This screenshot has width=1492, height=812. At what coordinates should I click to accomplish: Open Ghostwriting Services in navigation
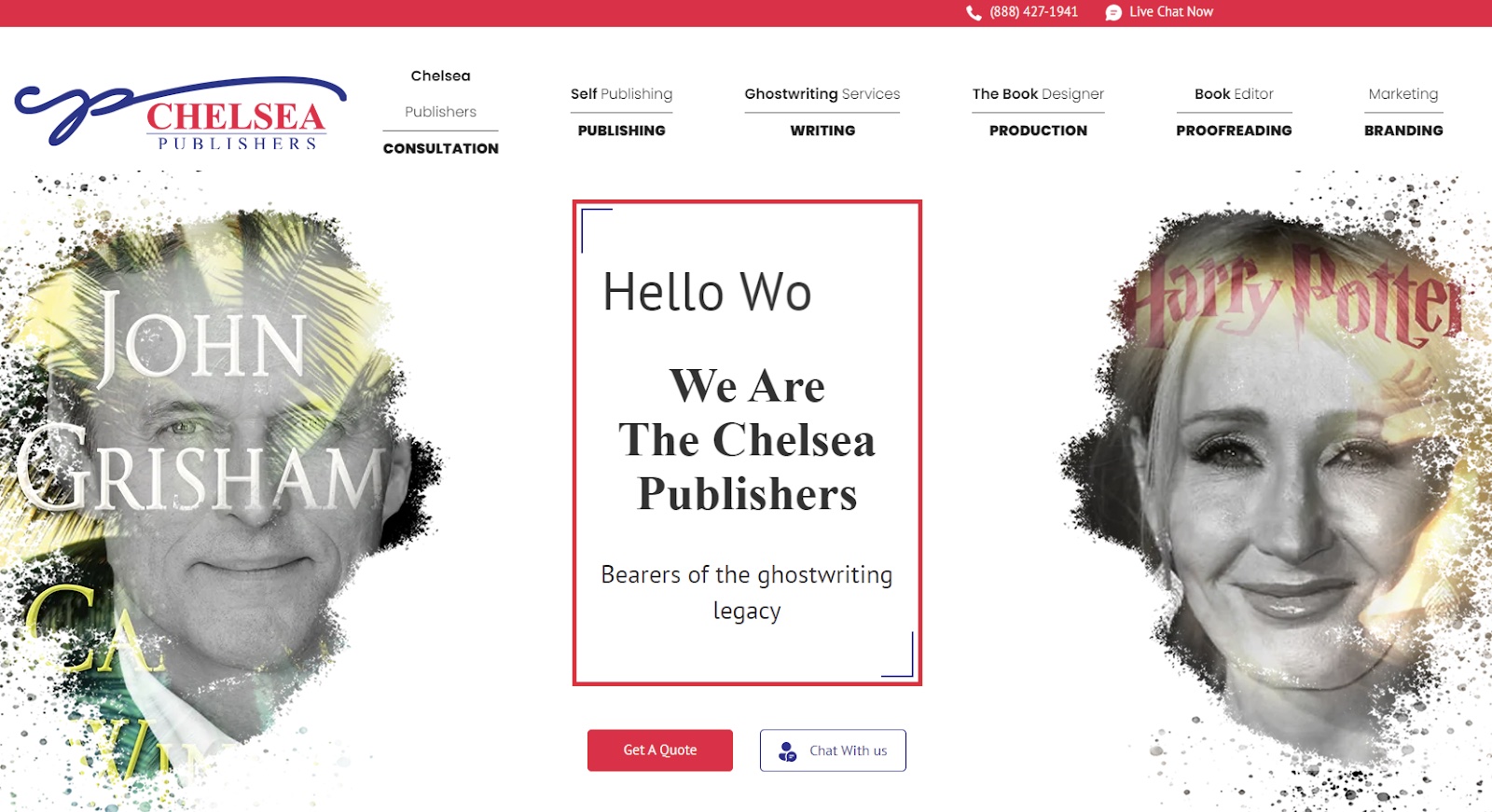822,112
